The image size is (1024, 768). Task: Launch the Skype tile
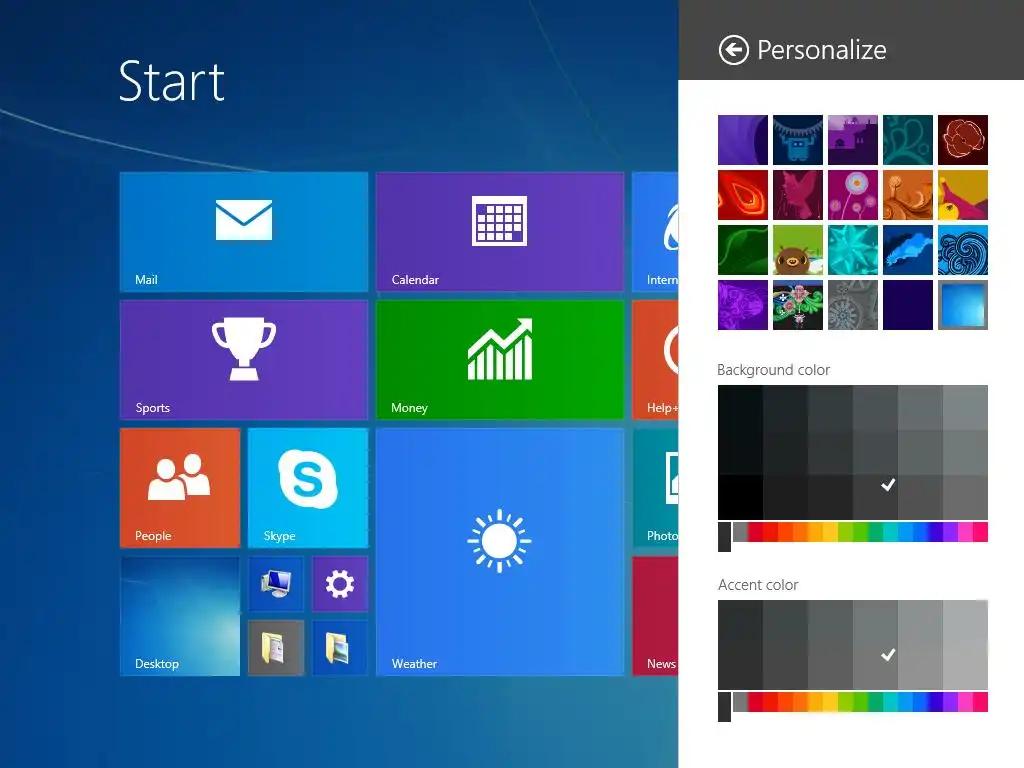point(308,488)
